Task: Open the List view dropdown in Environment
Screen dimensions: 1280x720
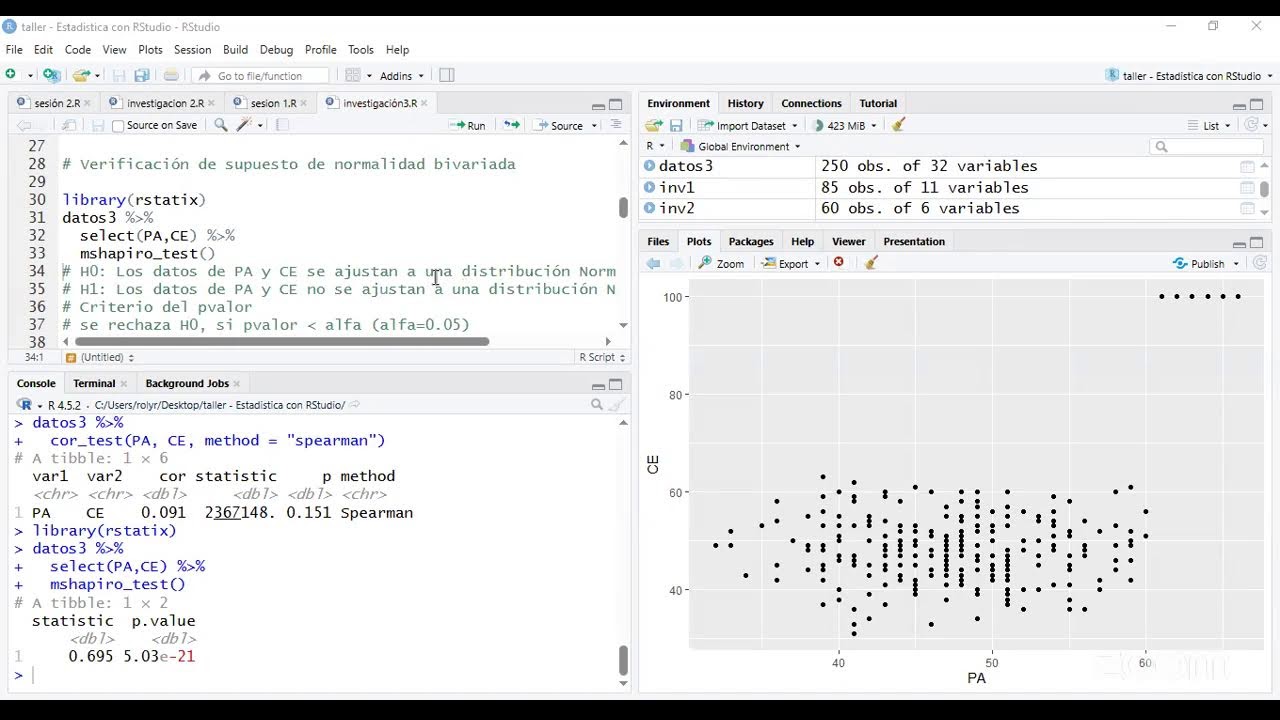Action: click(1211, 125)
